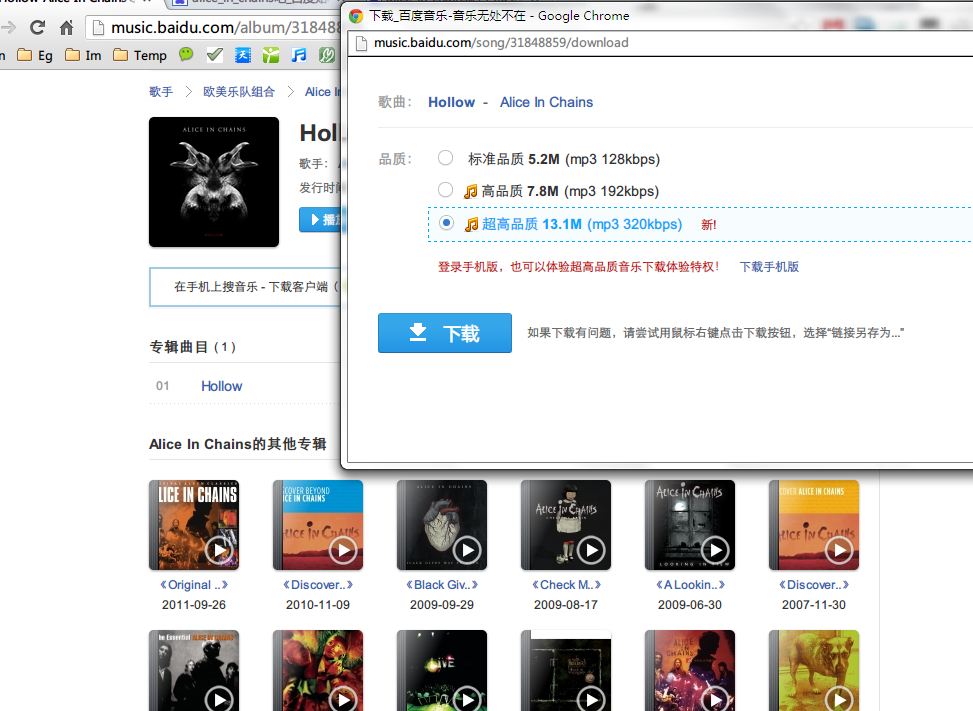This screenshot has height=711, width=973.
Task: Open the blue music note bookmark
Action: (x=298, y=55)
